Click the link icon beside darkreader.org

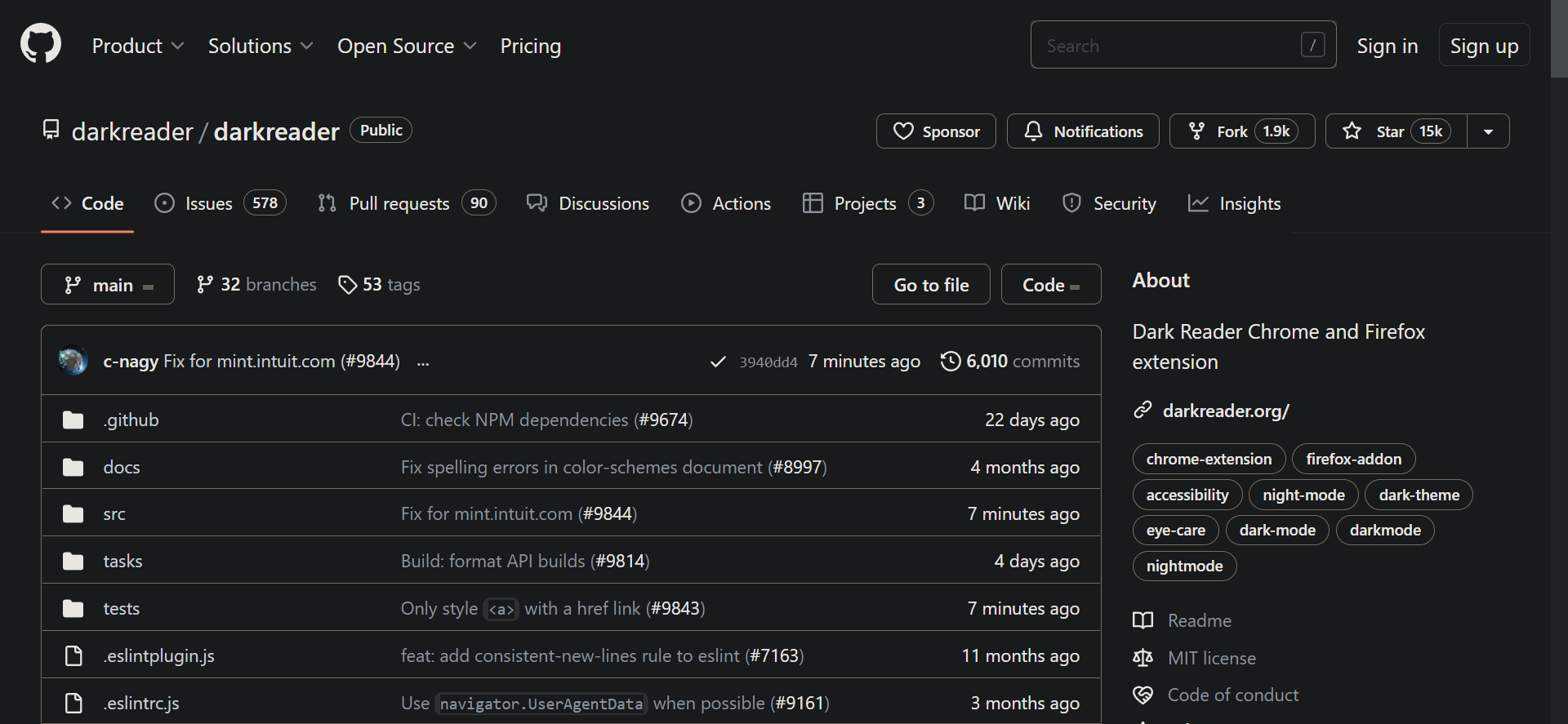[1143, 410]
